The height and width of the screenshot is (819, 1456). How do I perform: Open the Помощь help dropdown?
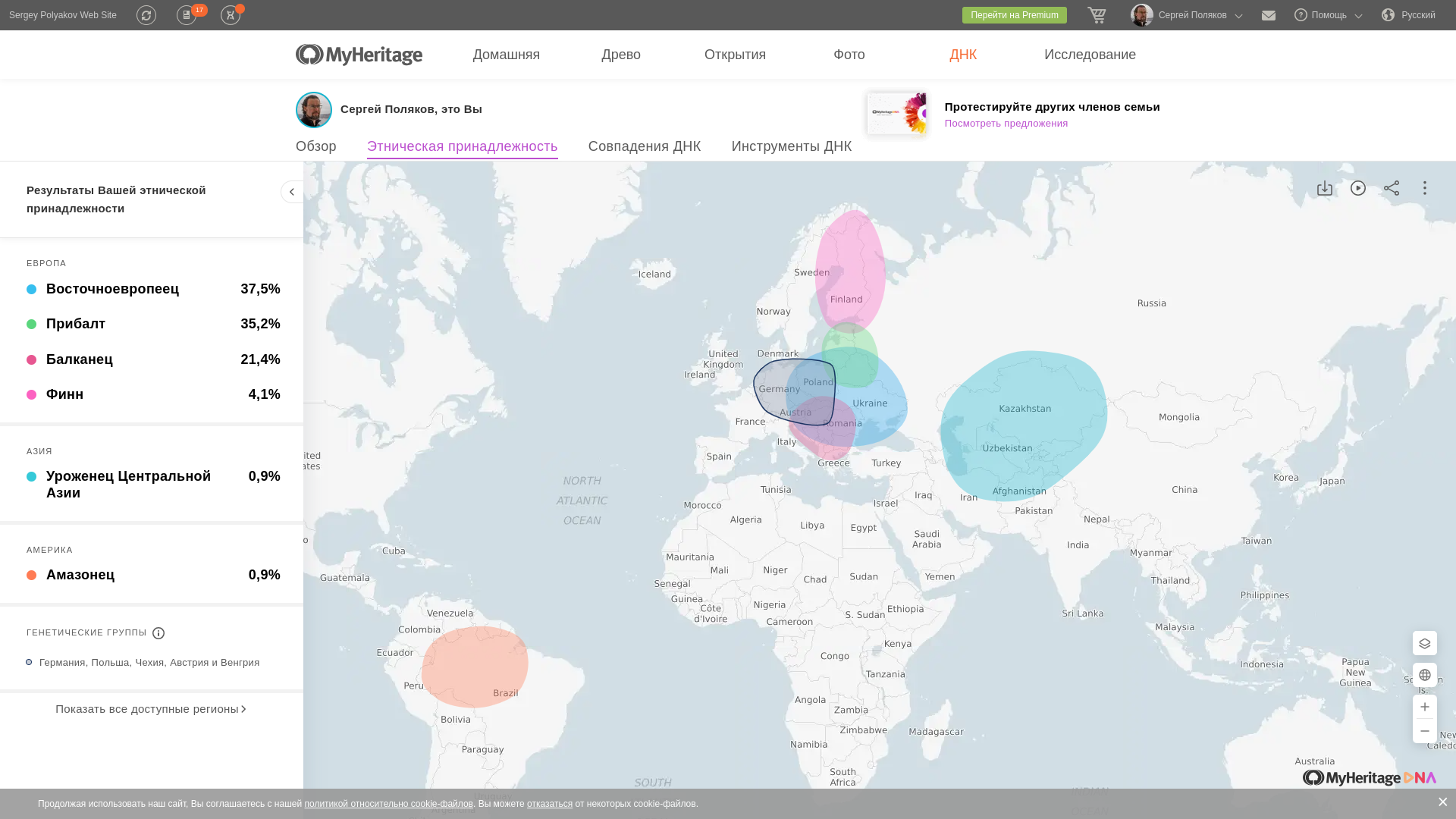1329,15
